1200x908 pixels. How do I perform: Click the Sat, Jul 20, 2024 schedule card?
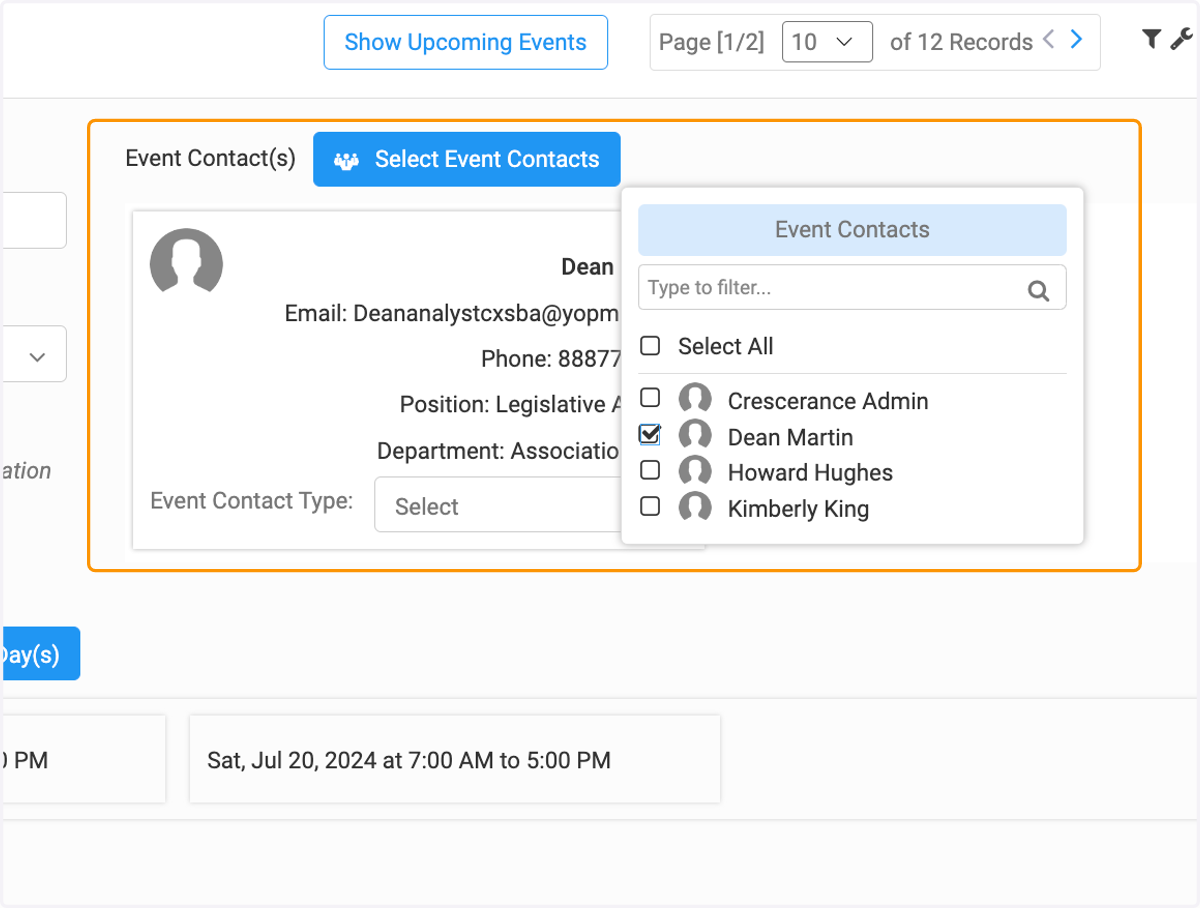click(455, 759)
